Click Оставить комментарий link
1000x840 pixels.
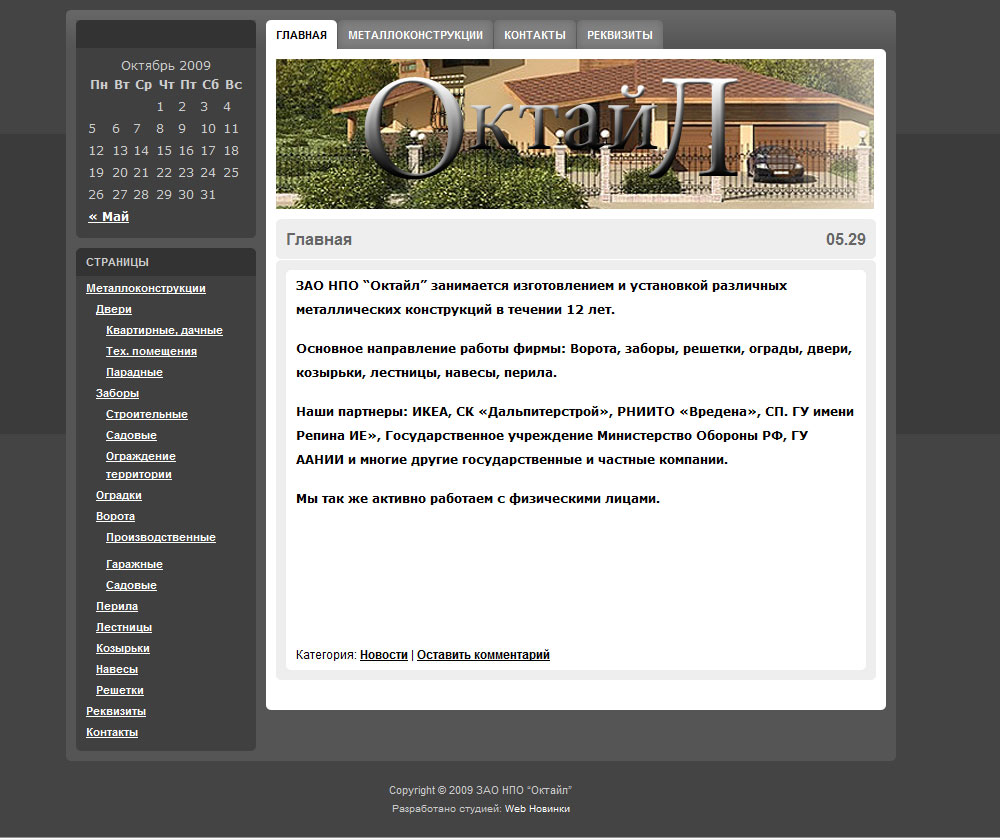pos(483,655)
